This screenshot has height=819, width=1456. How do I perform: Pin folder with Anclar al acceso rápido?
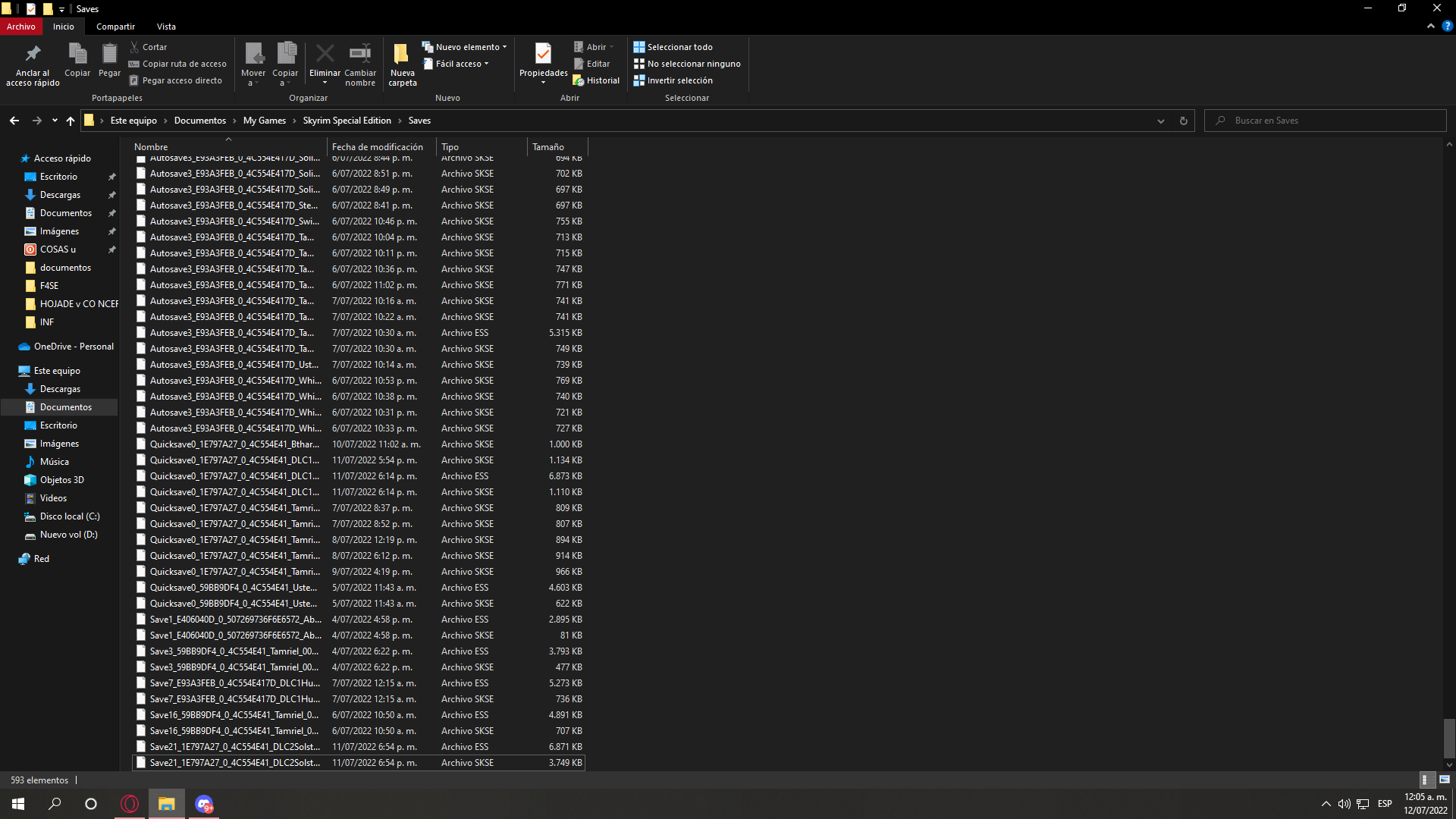(33, 64)
